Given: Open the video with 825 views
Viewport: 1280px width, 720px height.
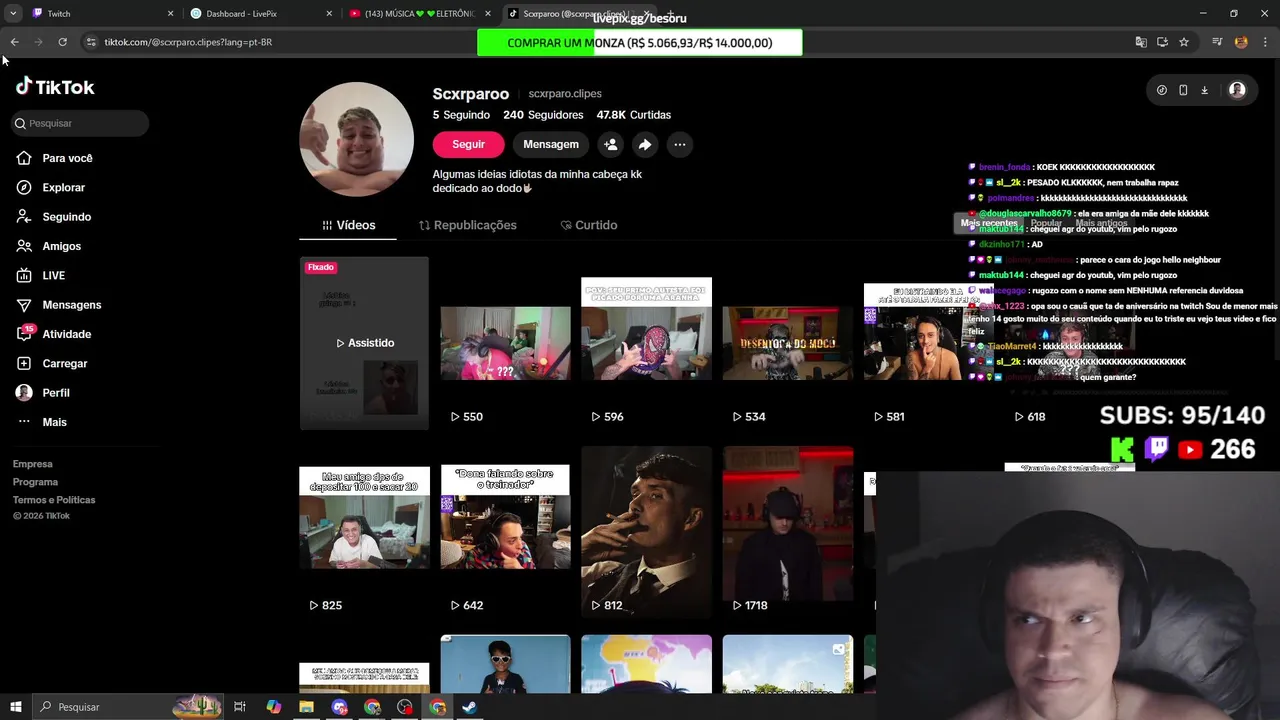Looking at the screenshot, I should (x=364, y=531).
